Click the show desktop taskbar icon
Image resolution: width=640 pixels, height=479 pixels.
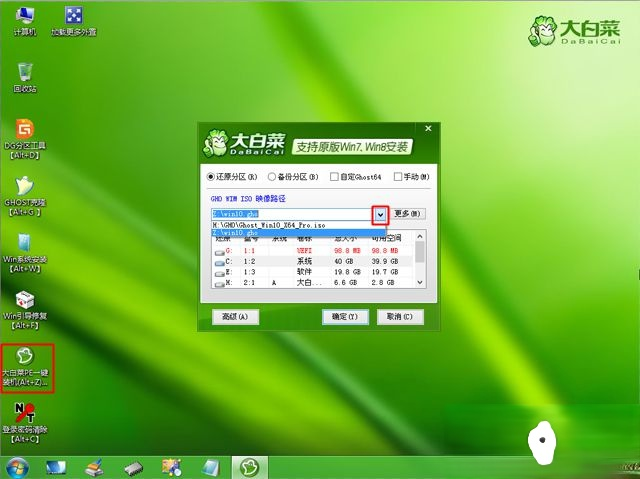56,468
